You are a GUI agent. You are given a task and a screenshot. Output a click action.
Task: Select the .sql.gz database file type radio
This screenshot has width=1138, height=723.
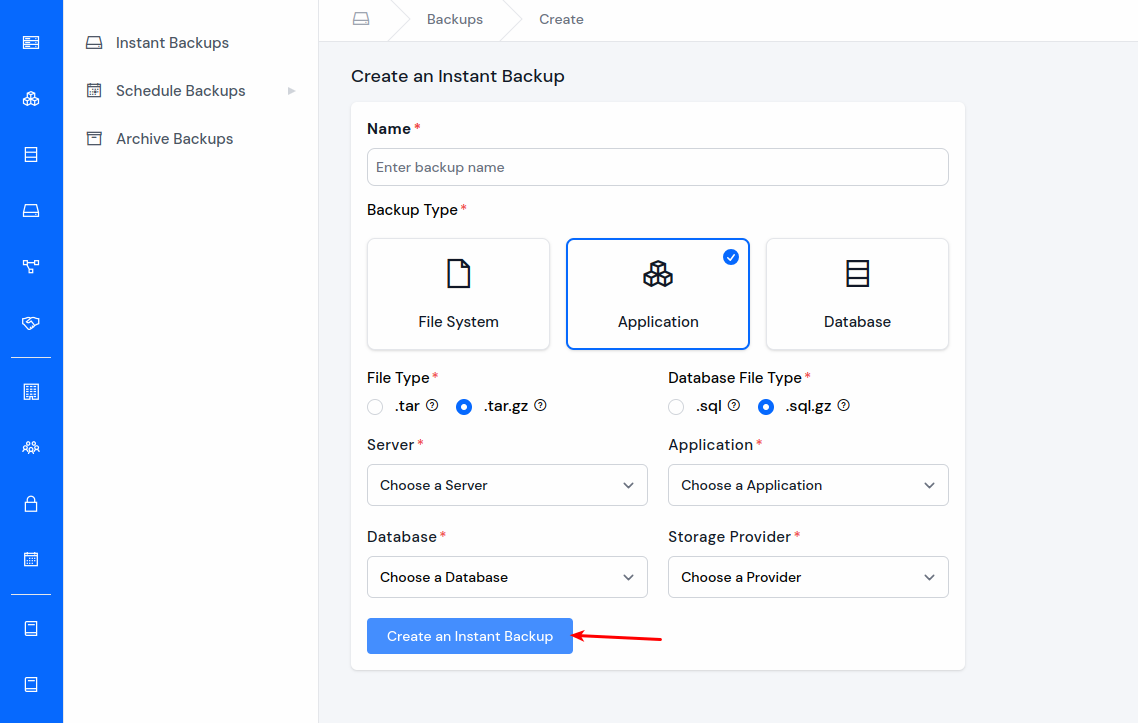click(766, 407)
